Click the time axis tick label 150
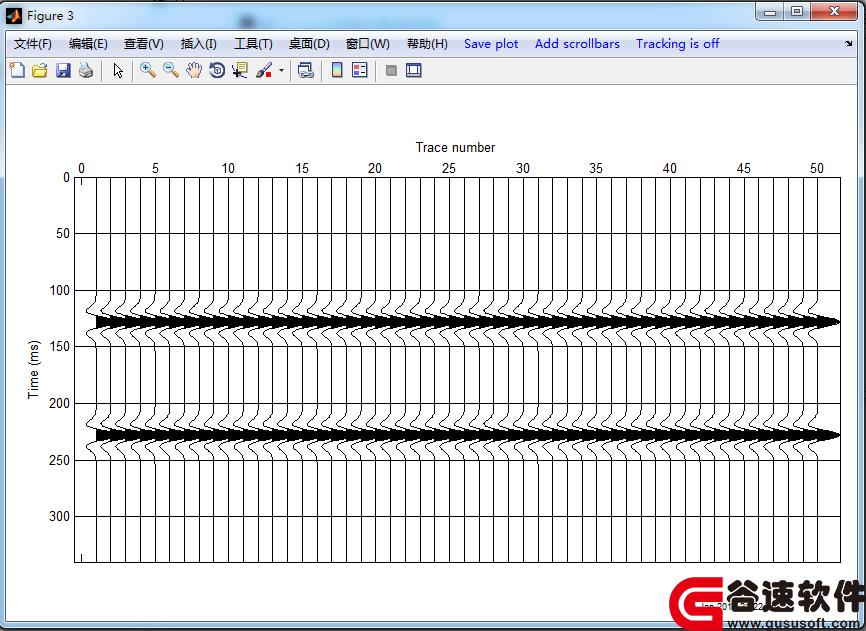Viewport: 866px width, 631px height. pos(60,347)
